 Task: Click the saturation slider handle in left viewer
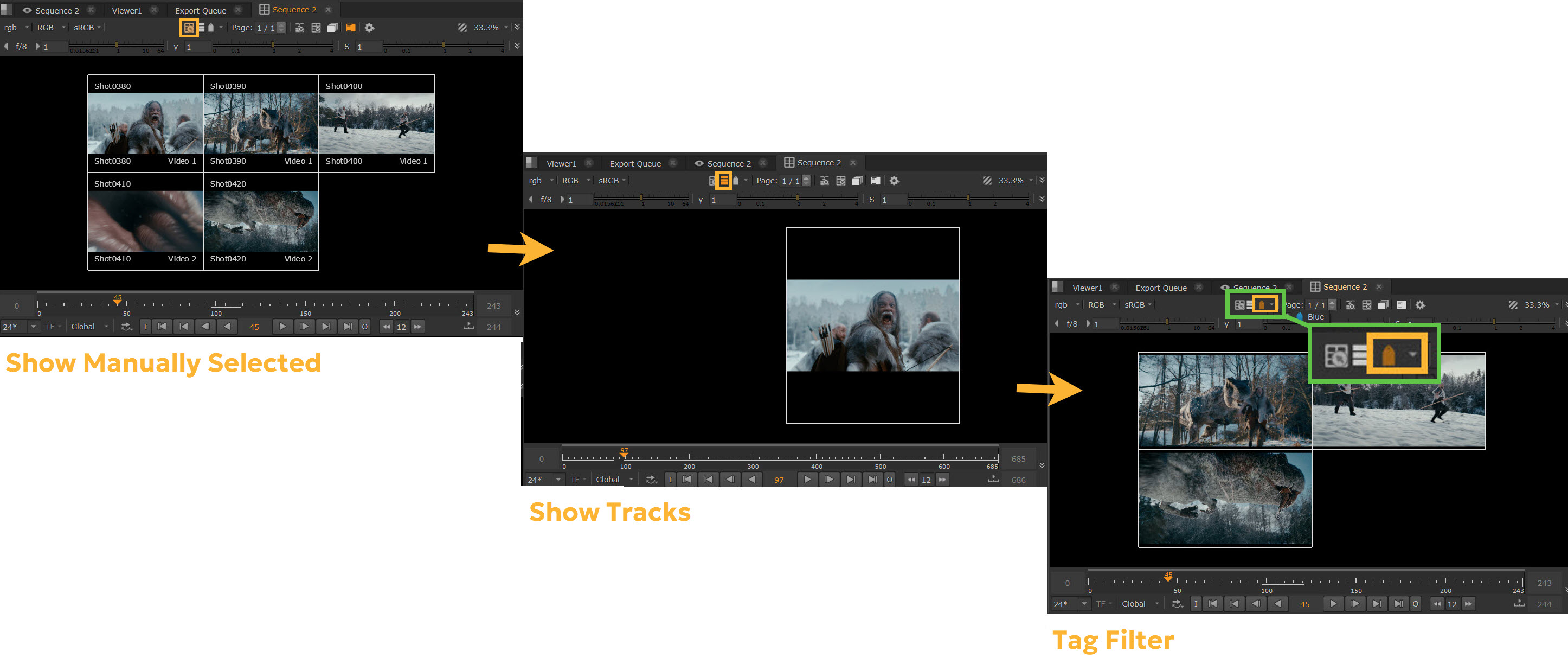click(x=444, y=46)
